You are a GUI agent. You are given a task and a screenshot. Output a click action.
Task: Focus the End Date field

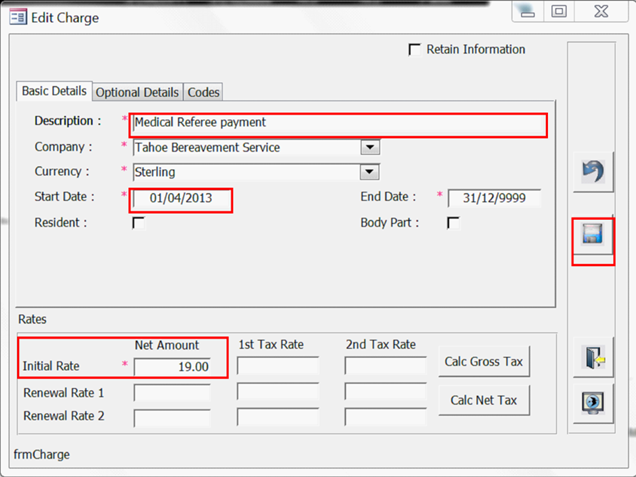(x=494, y=198)
